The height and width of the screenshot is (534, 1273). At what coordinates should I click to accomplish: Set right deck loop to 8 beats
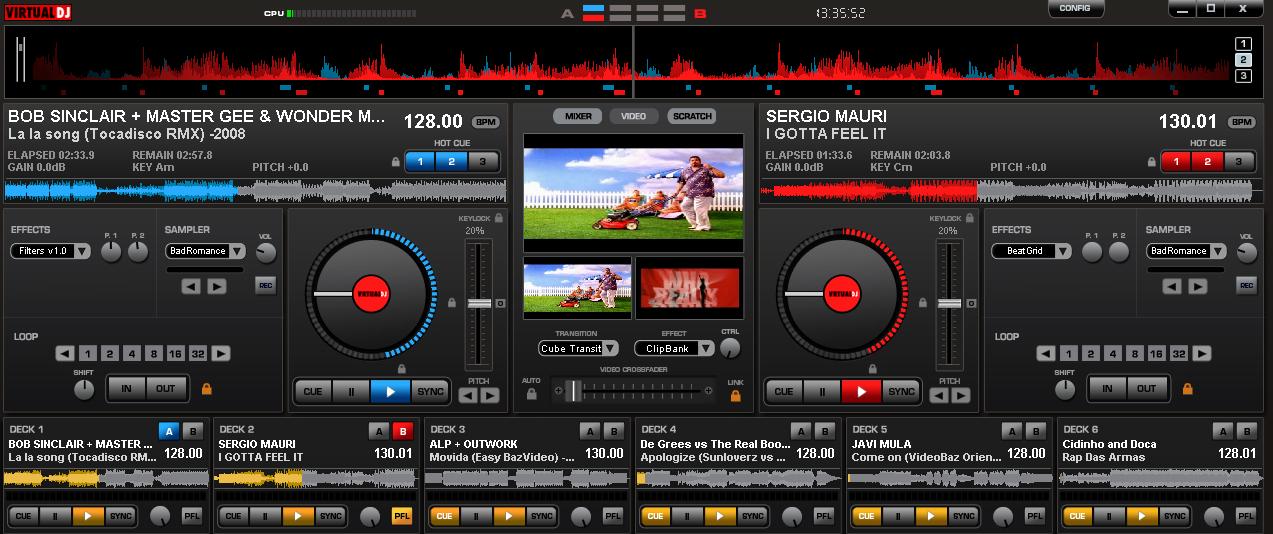[1134, 353]
